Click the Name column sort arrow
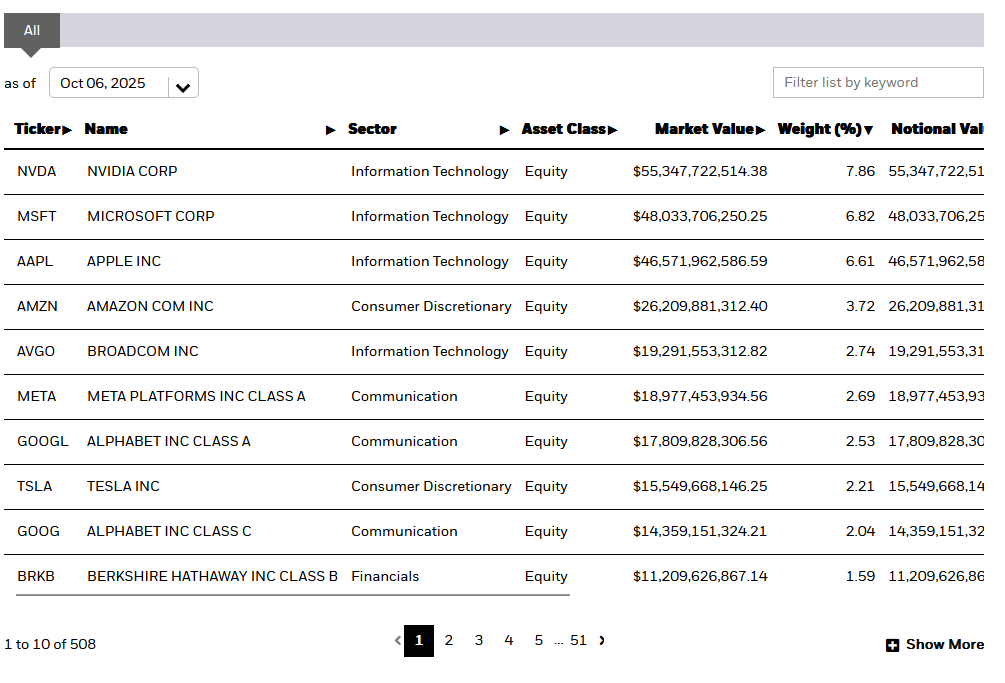Viewport: 1005px width, 683px height. [331, 130]
